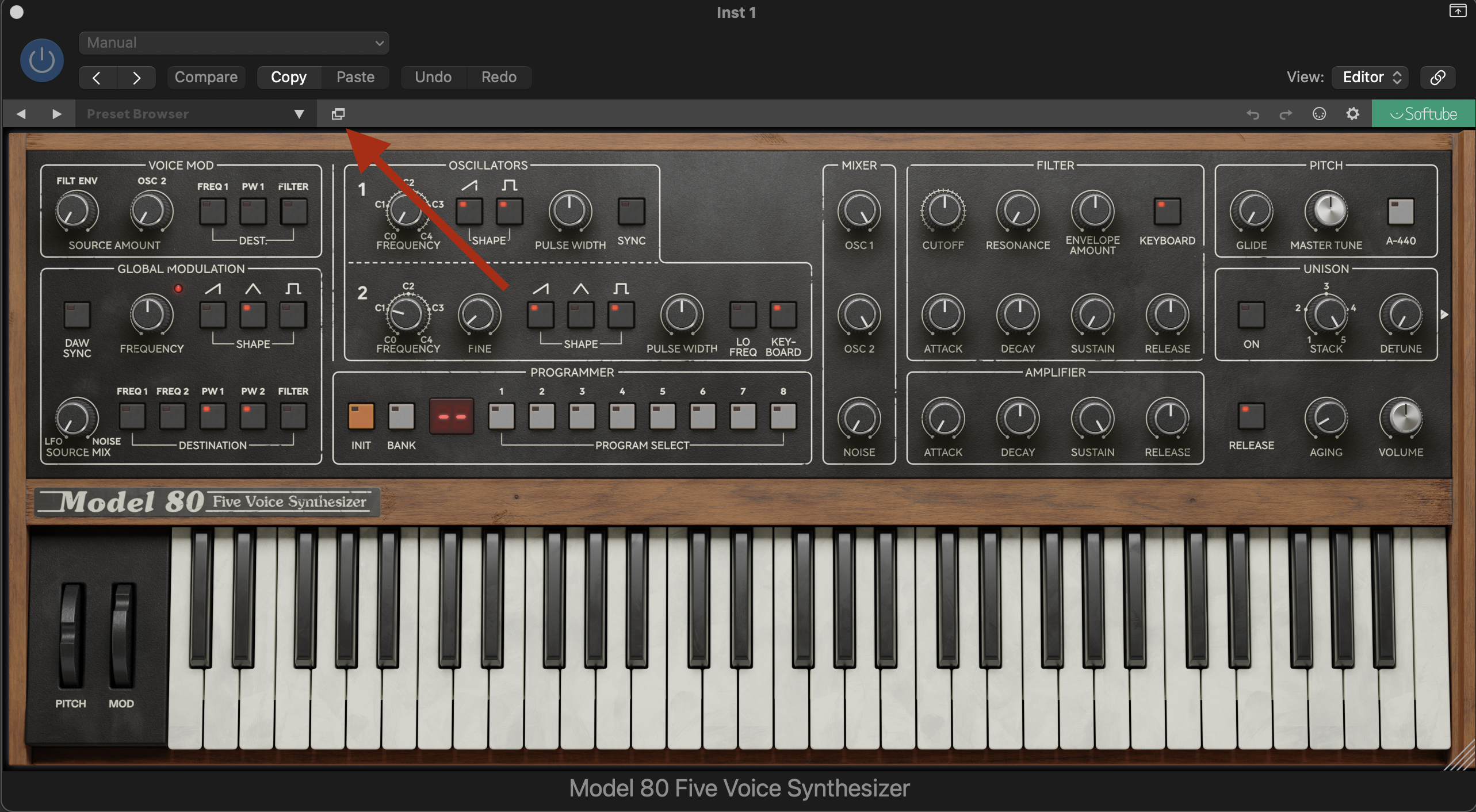Click the Compare button
Screen dimensions: 1476x812
pos(206,77)
